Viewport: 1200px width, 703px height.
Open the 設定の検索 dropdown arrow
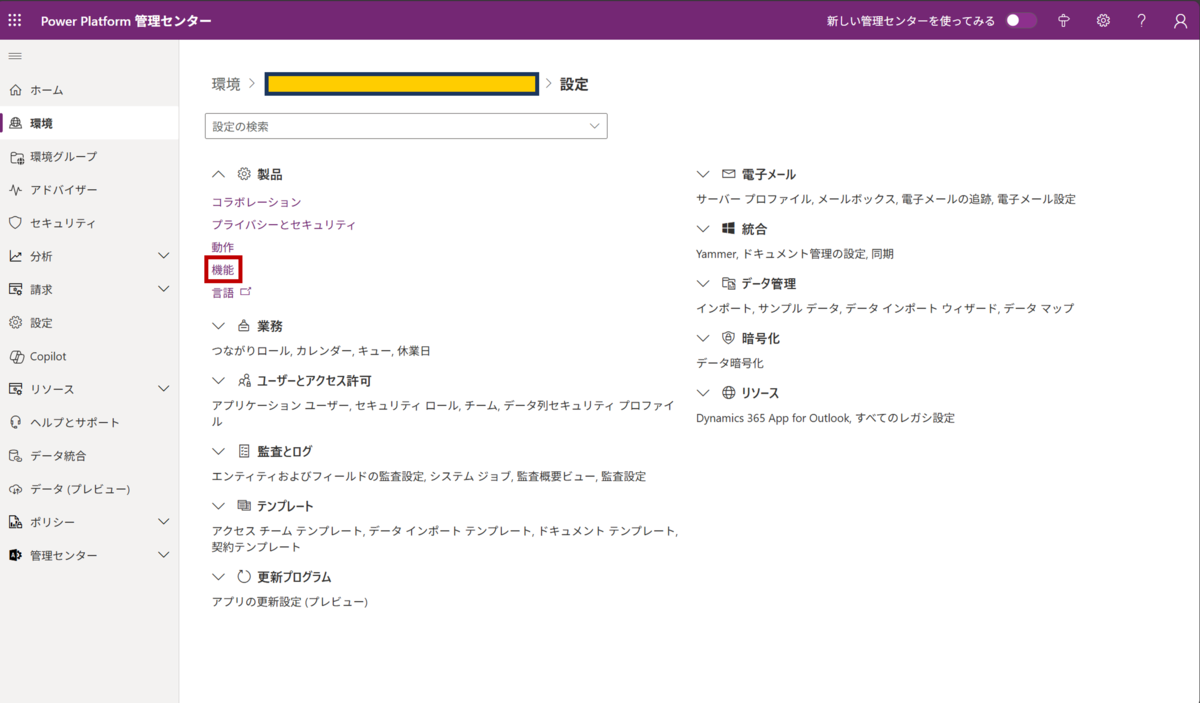(595, 126)
